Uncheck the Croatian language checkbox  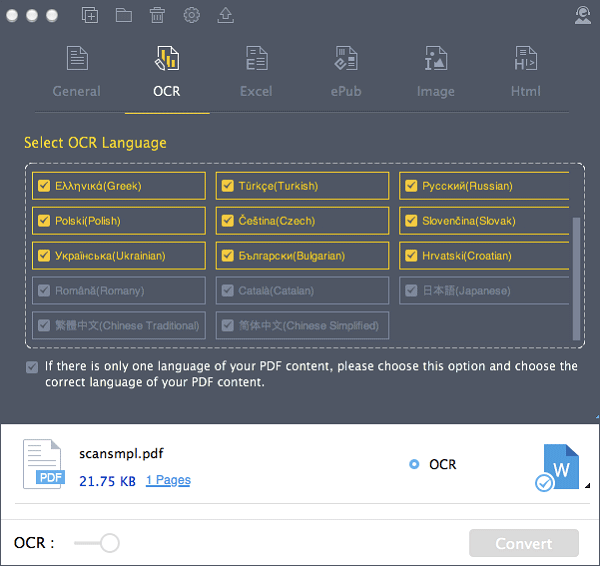(411, 255)
